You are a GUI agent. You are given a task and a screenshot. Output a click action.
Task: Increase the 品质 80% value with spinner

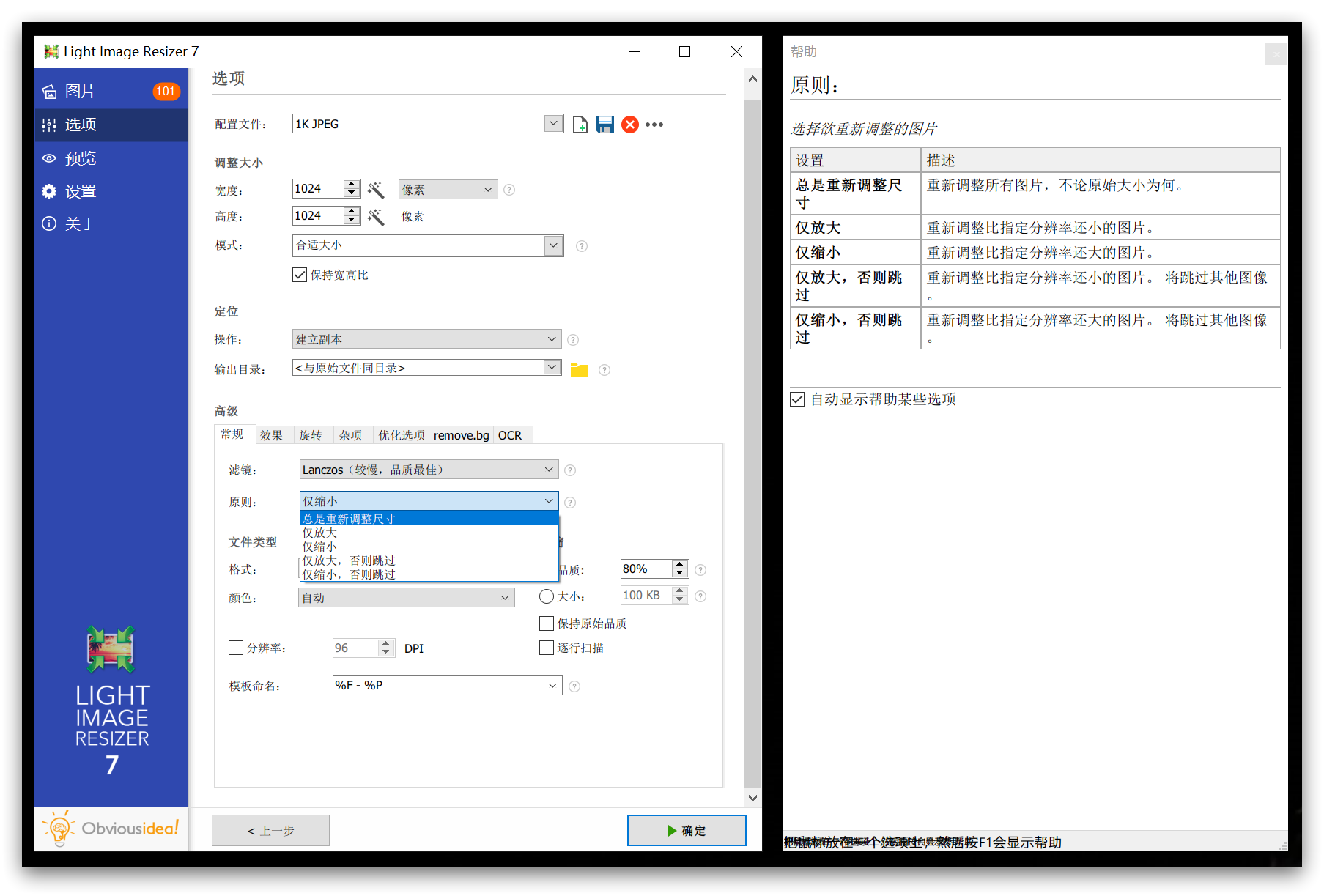680,565
